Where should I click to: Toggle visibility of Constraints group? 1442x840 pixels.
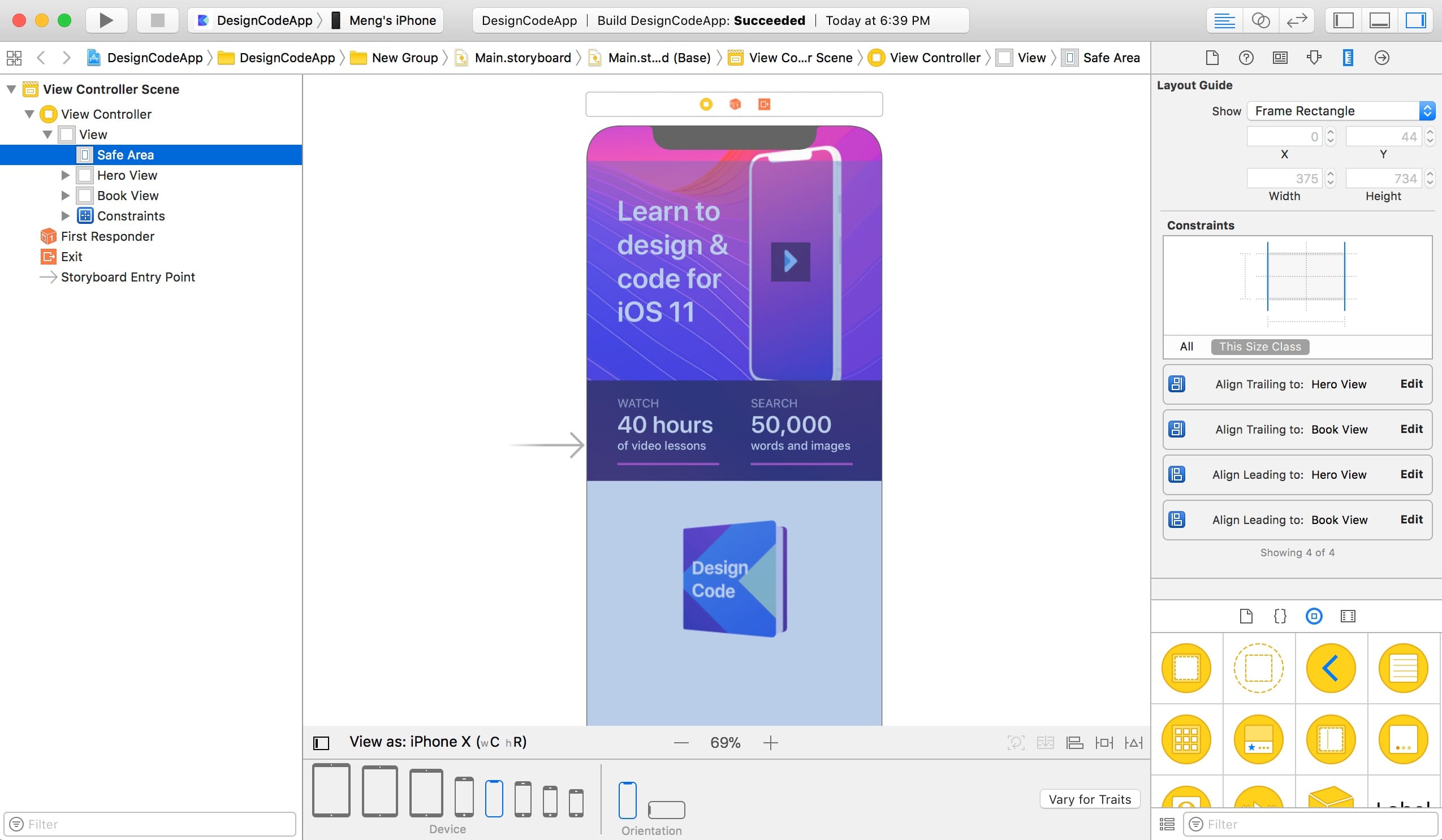[x=66, y=215]
